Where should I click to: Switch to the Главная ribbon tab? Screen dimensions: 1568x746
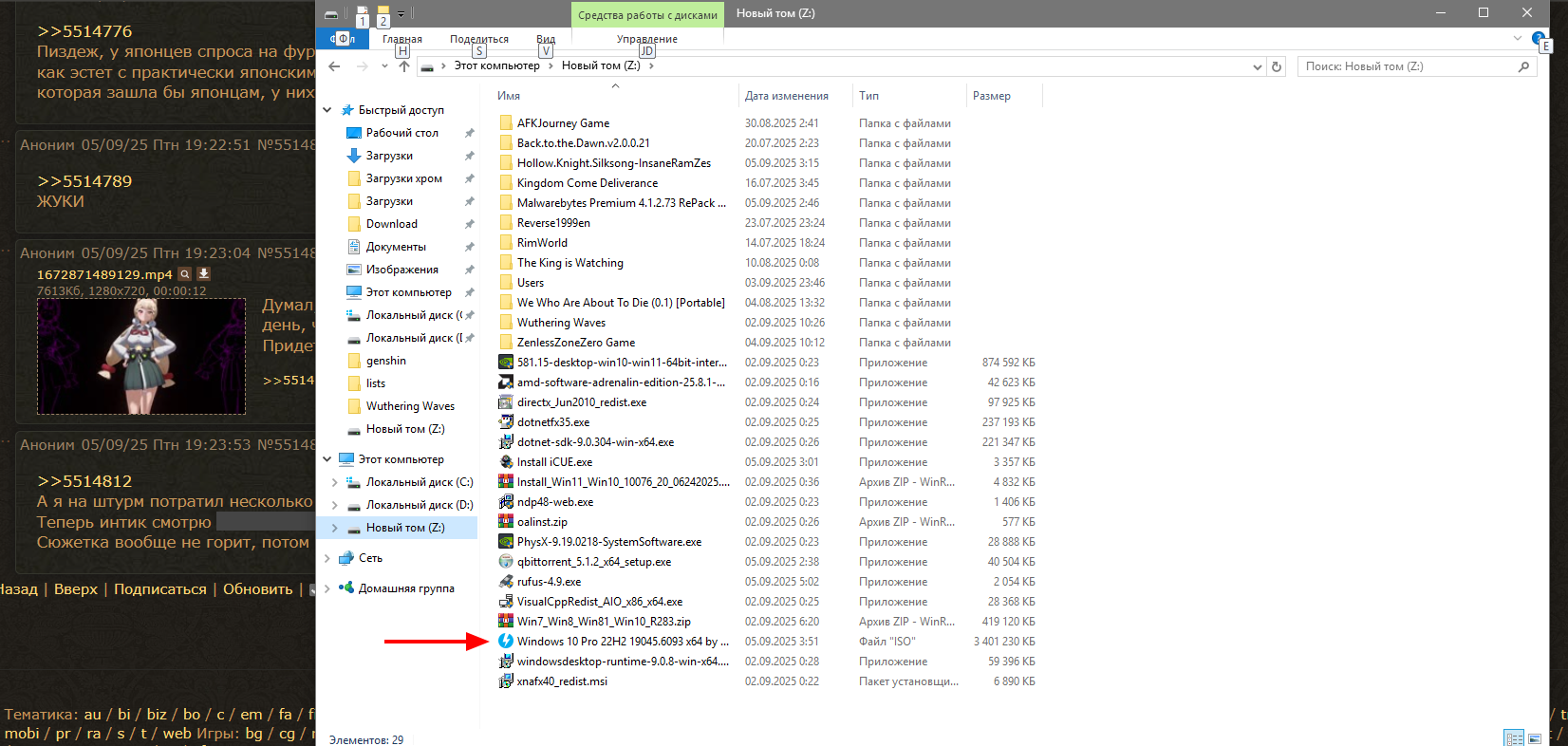tap(402, 39)
